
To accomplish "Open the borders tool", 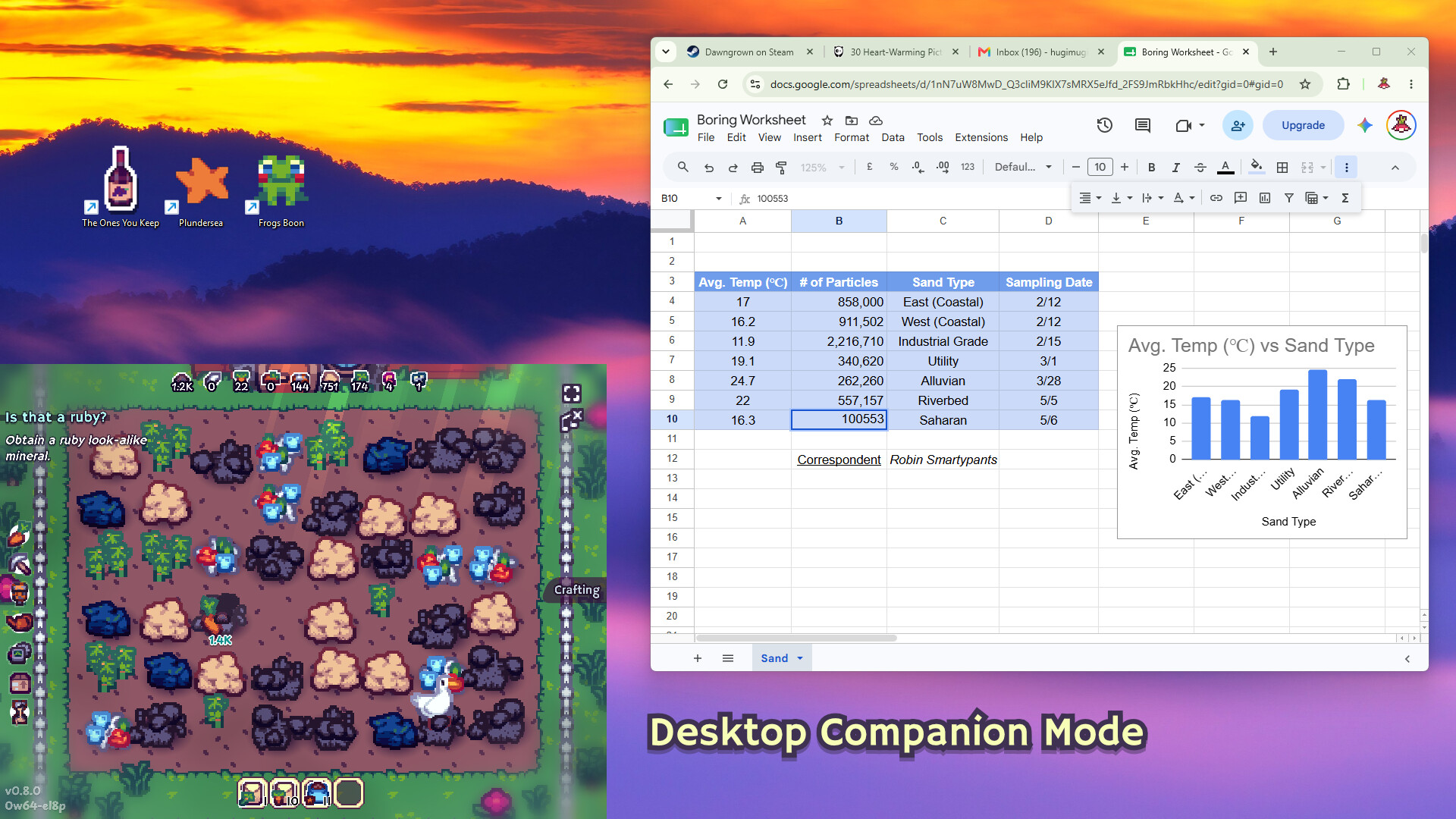I will coord(1282,167).
